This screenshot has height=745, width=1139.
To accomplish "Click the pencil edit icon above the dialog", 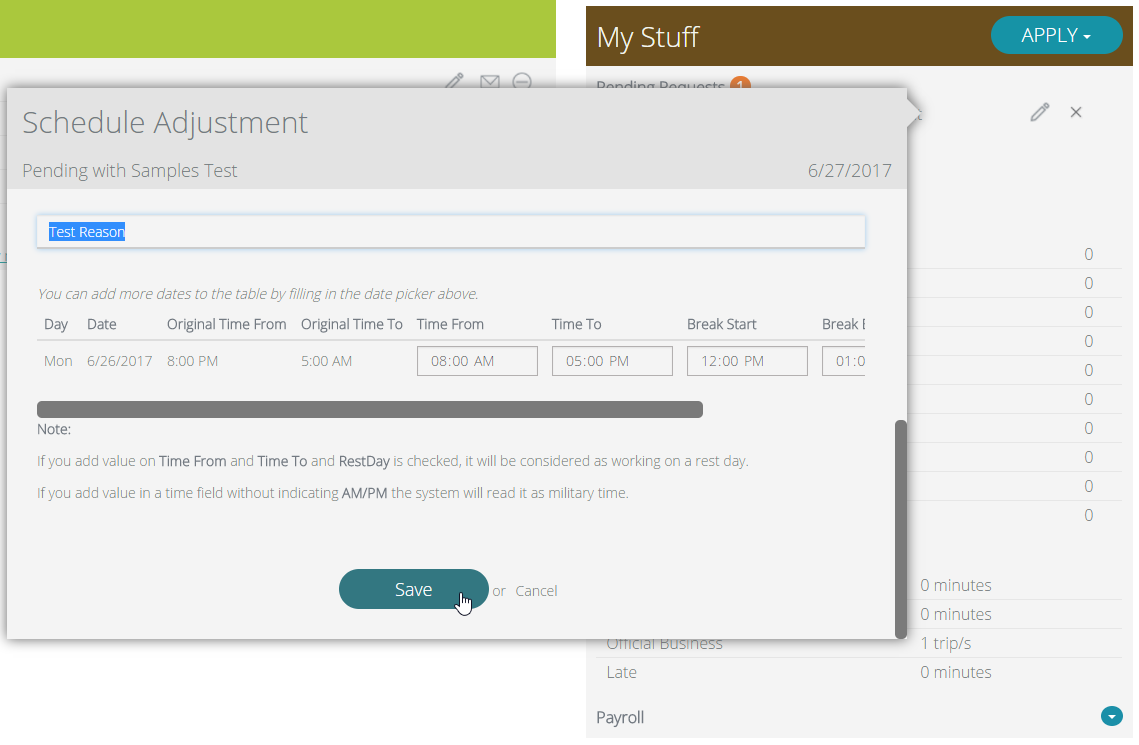I will (454, 81).
